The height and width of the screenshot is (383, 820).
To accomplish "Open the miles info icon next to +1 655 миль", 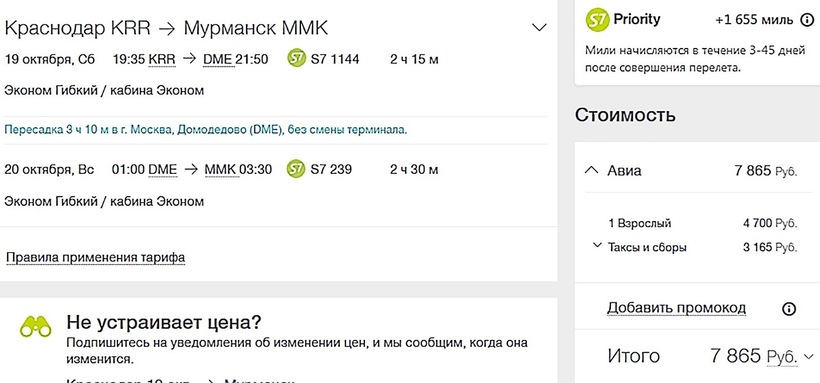I will (807, 20).
